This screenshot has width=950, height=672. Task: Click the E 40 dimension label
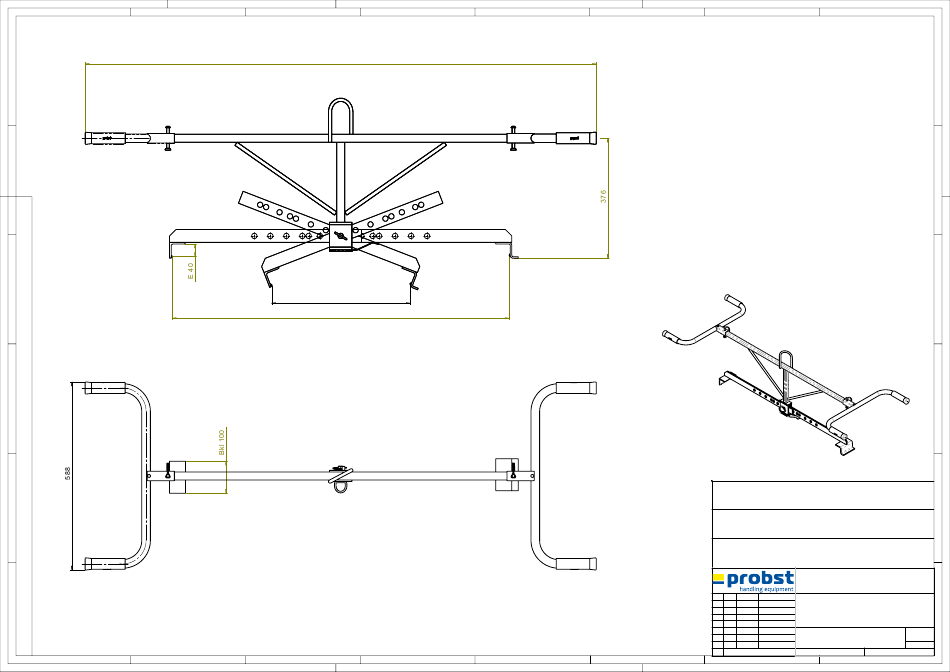coord(190,269)
